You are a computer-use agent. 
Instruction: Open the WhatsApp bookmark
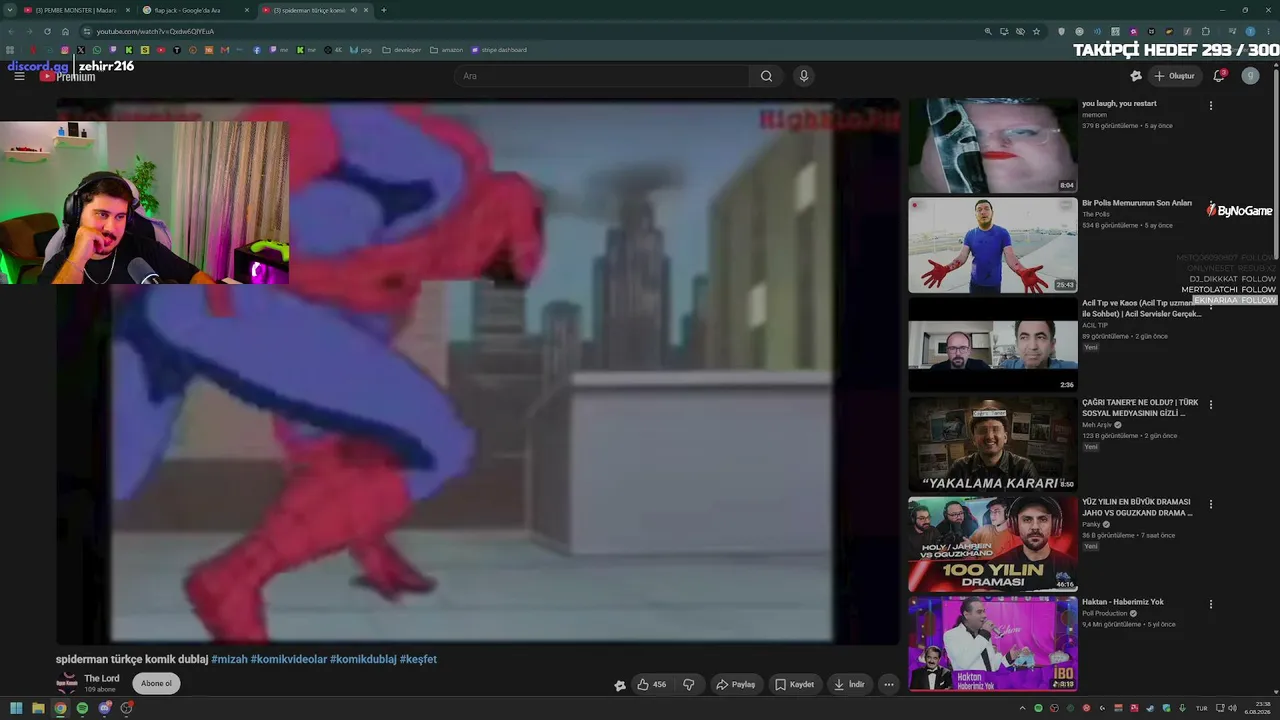tap(97, 50)
